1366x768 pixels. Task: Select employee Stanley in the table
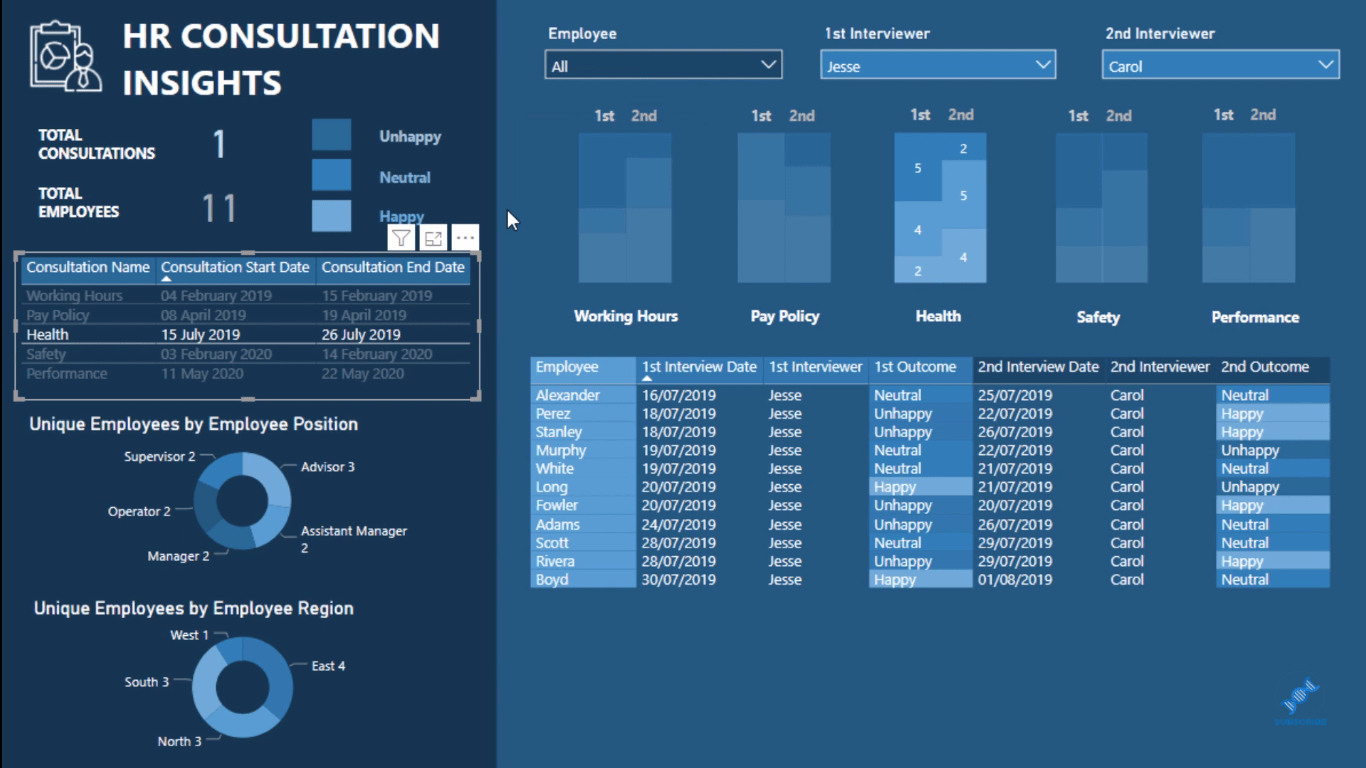pyautogui.click(x=583, y=432)
